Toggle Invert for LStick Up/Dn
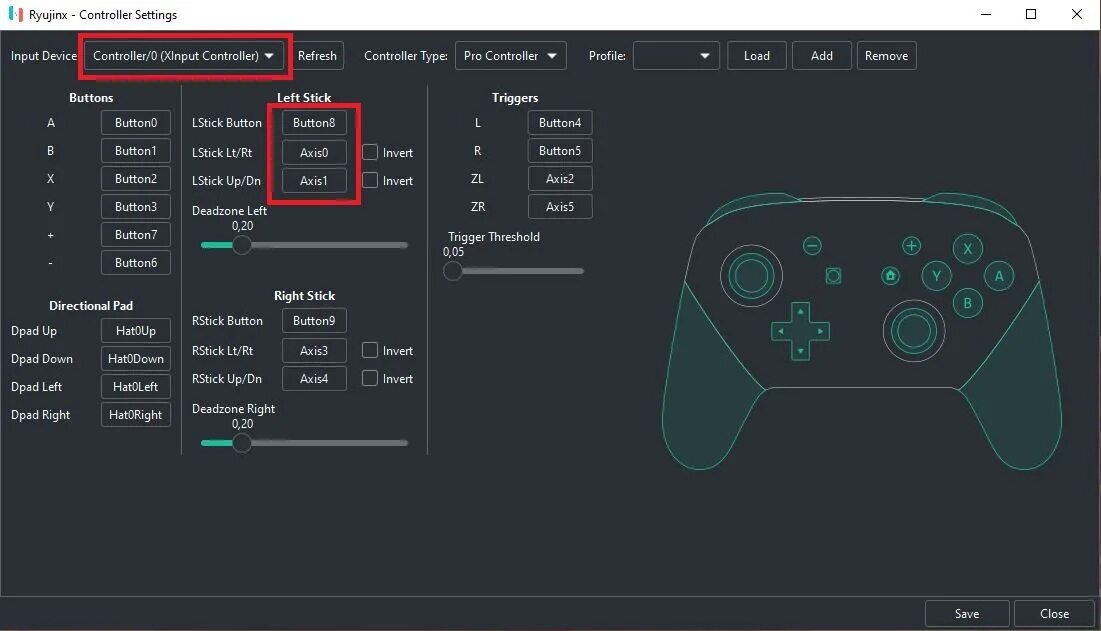1101x631 pixels. pyautogui.click(x=370, y=180)
